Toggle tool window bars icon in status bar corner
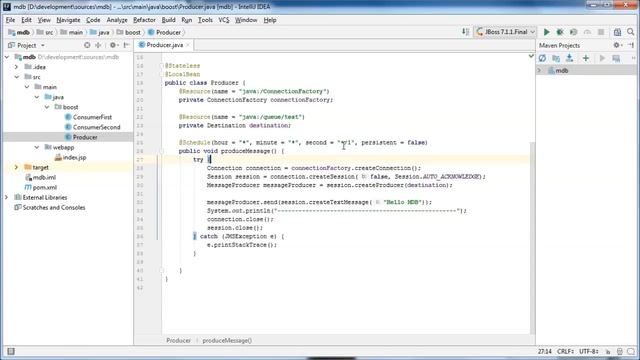This screenshot has width=640, height=360. (11, 351)
